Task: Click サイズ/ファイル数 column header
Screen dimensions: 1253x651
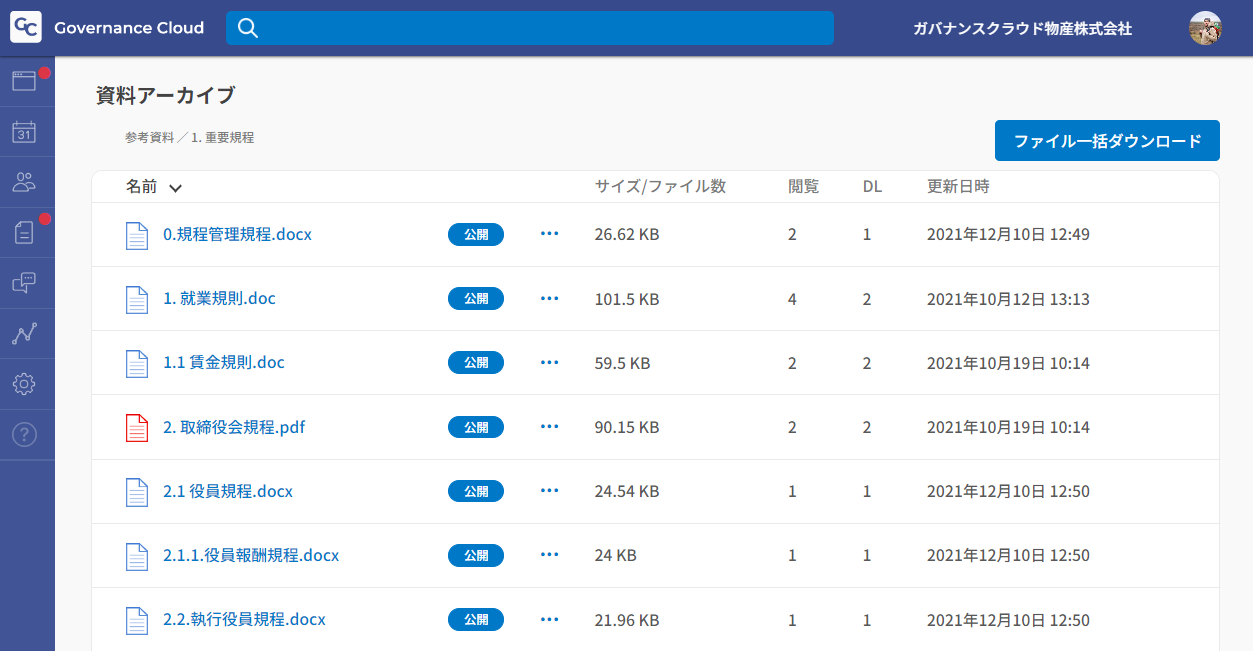Action: point(660,186)
